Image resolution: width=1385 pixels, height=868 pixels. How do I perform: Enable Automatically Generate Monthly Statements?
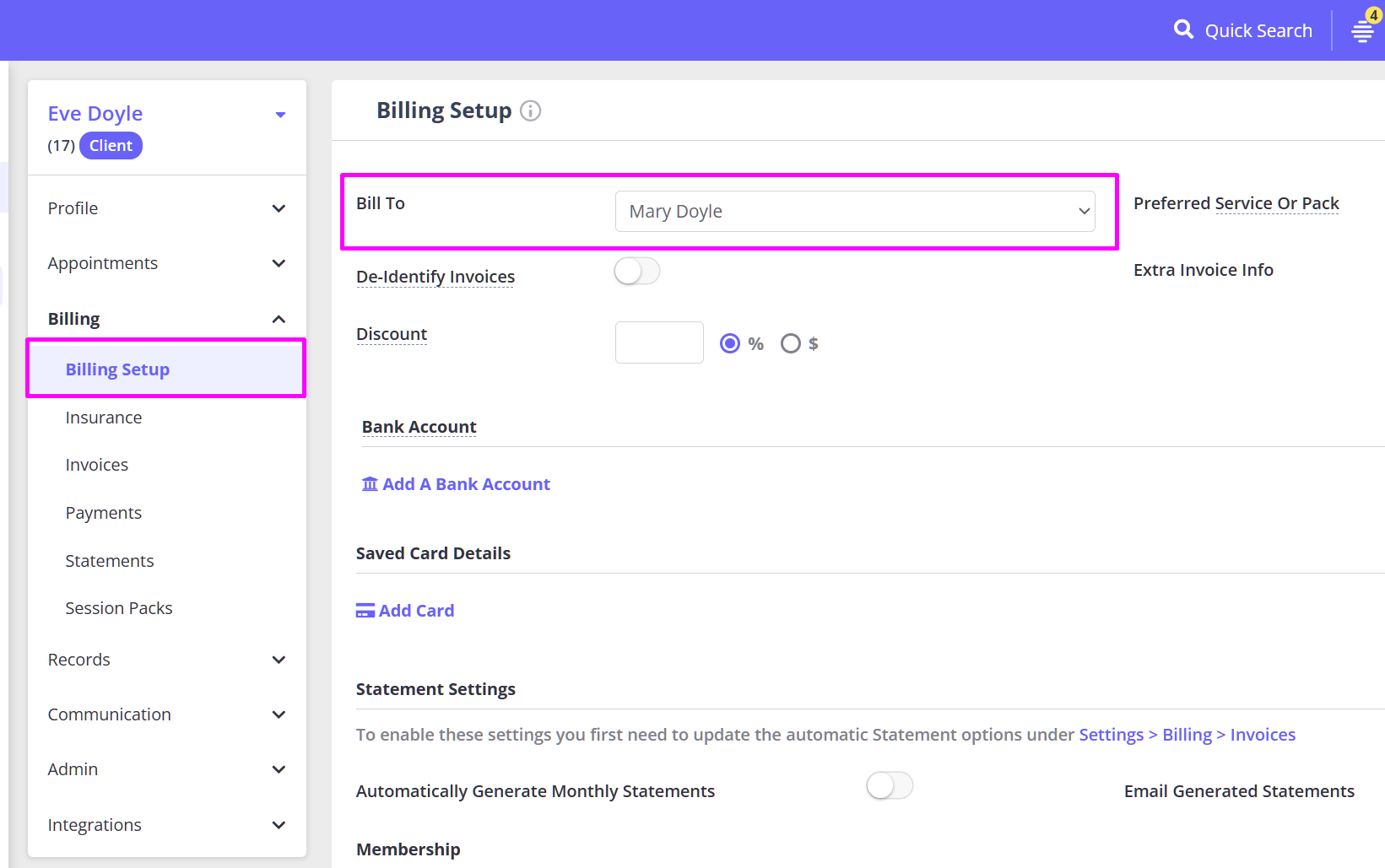(890, 786)
